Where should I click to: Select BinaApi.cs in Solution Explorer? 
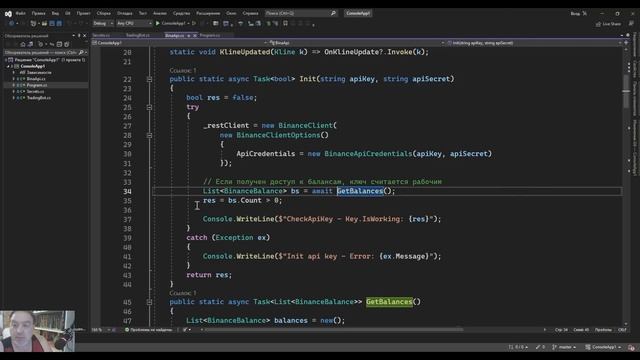(x=36, y=79)
